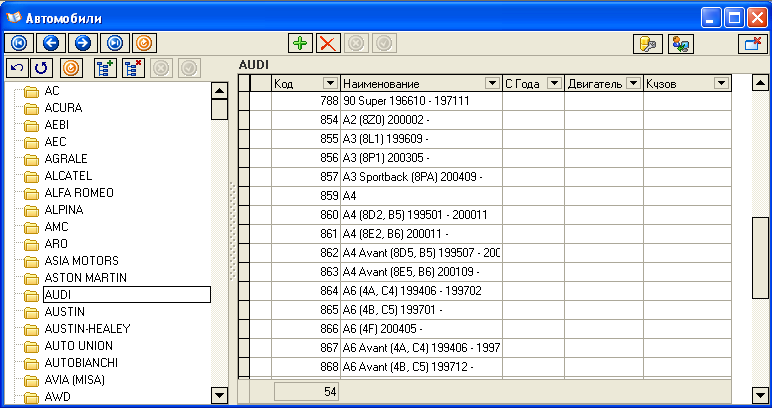
Task: Click table vertical scrollbar thumb
Action: (x=761, y=258)
